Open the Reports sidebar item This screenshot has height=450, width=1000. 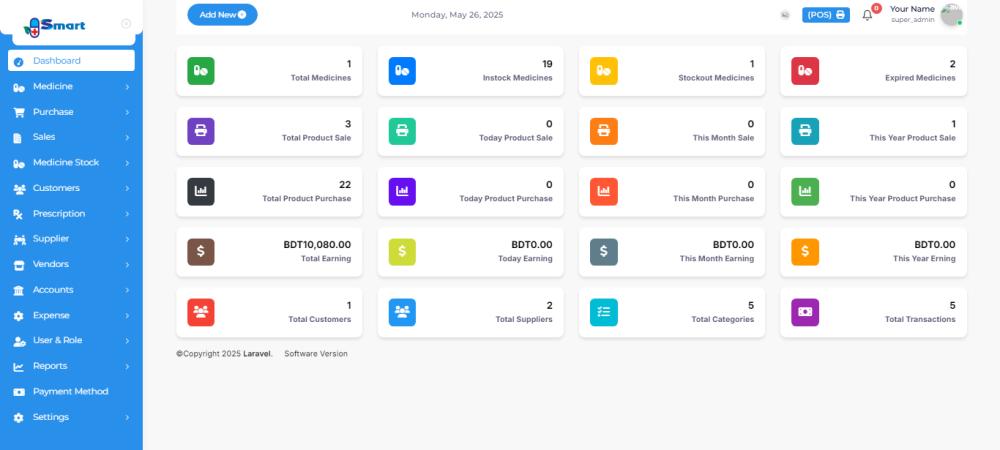[x=71, y=366]
